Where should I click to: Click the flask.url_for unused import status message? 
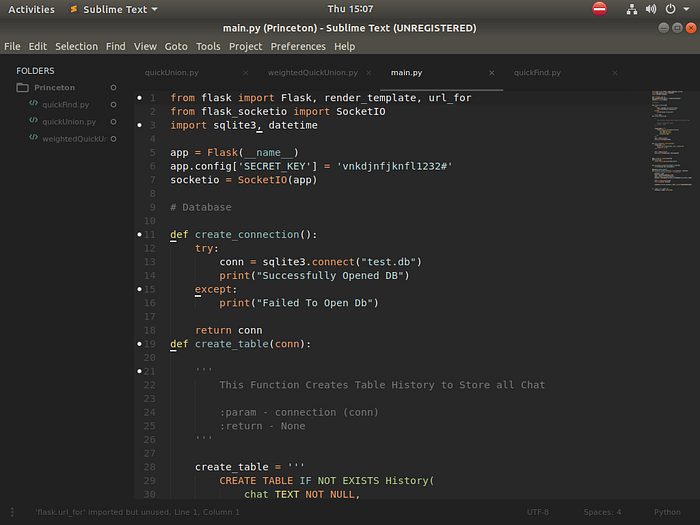coord(138,512)
